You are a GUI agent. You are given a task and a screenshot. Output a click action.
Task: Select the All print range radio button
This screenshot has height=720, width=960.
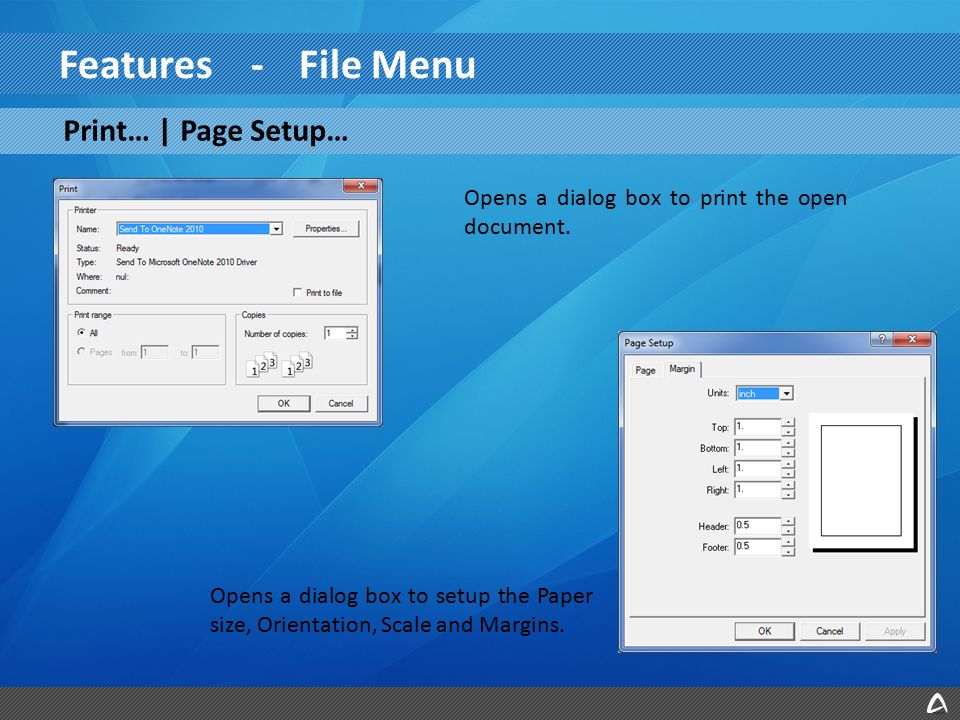pos(81,332)
